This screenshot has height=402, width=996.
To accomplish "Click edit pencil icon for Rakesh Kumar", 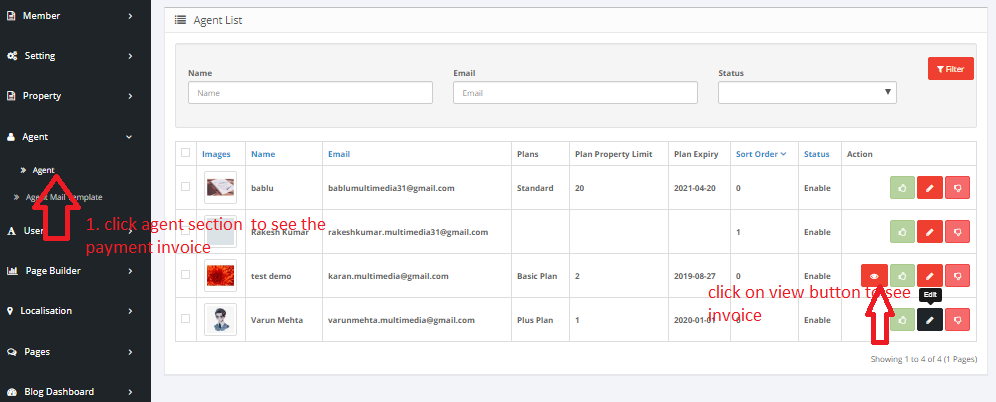I will click(930, 232).
